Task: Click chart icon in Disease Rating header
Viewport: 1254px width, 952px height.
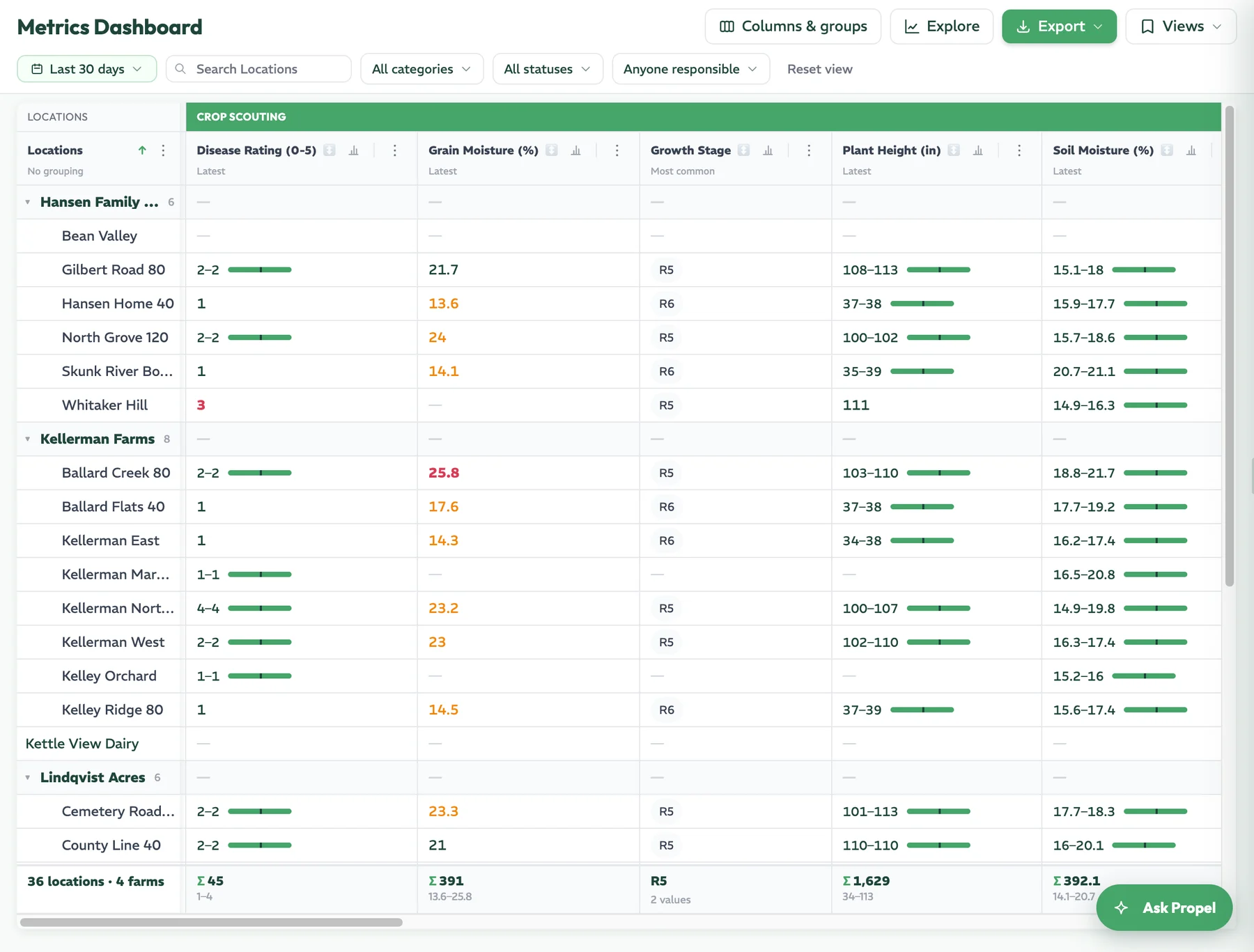Action: [354, 150]
